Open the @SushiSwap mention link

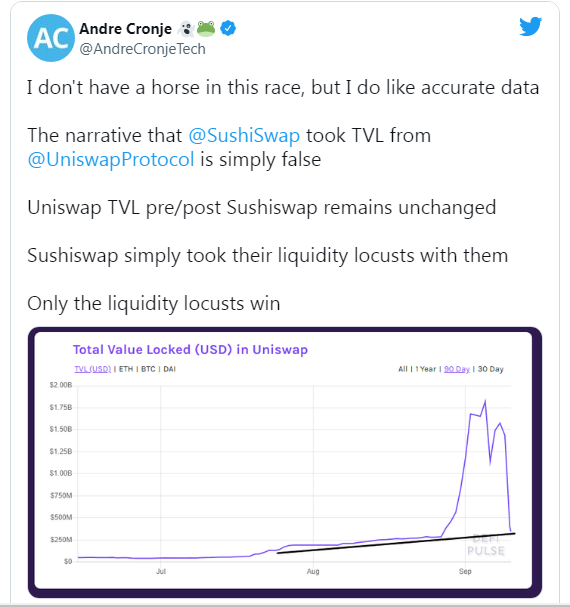tap(244, 135)
